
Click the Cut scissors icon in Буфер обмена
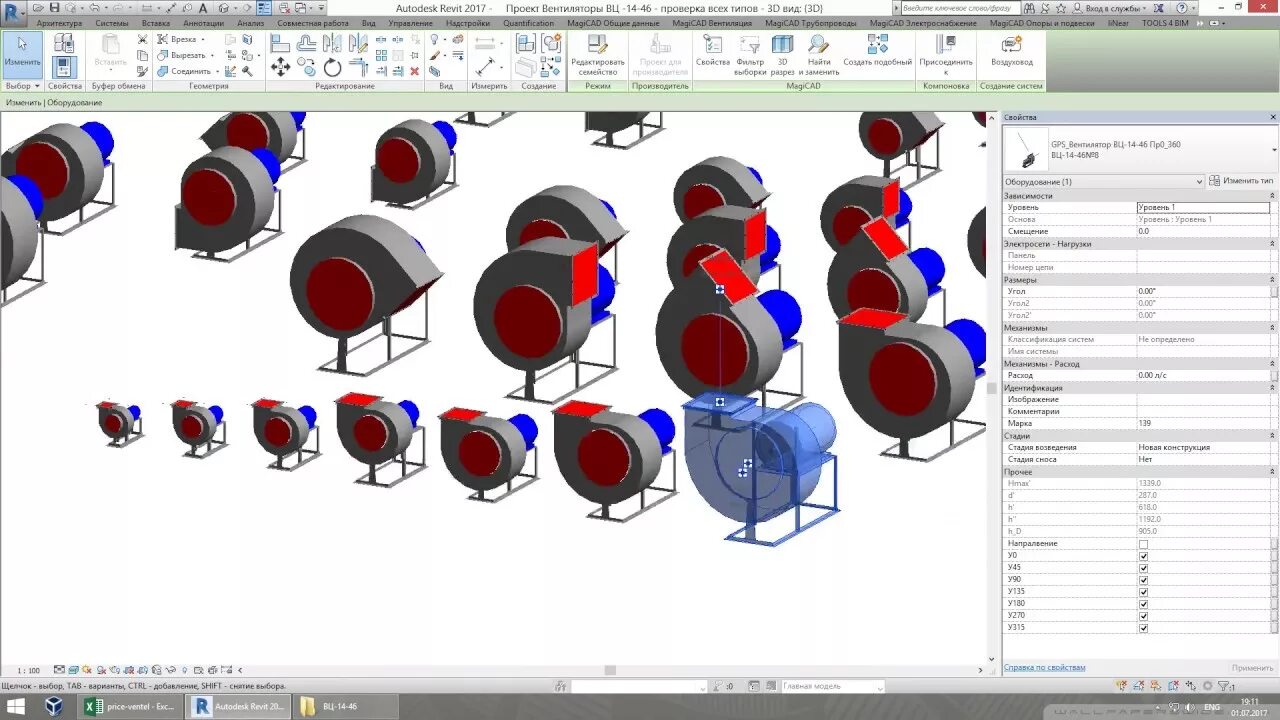(142, 39)
